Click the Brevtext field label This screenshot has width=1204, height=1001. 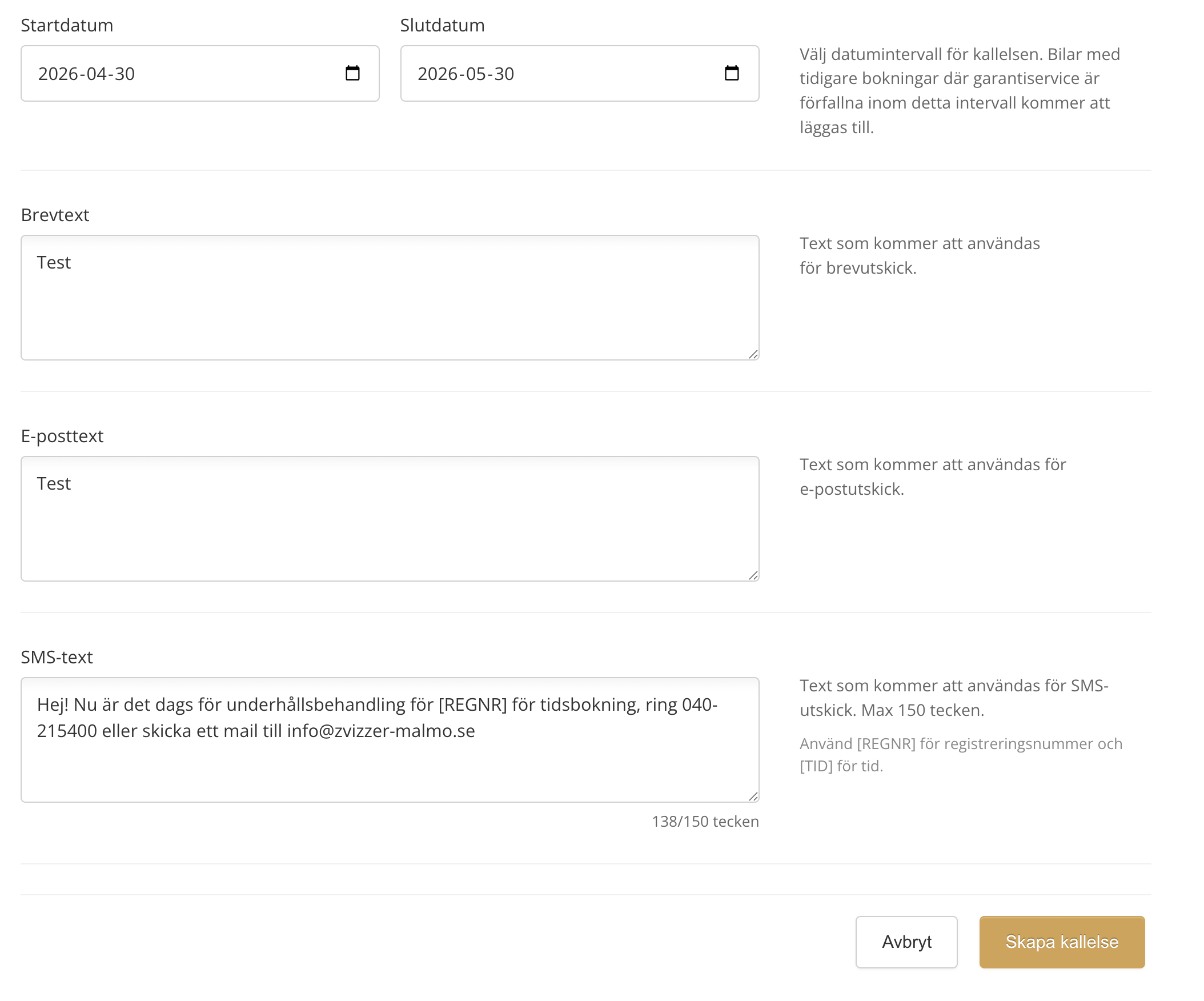tap(55, 215)
